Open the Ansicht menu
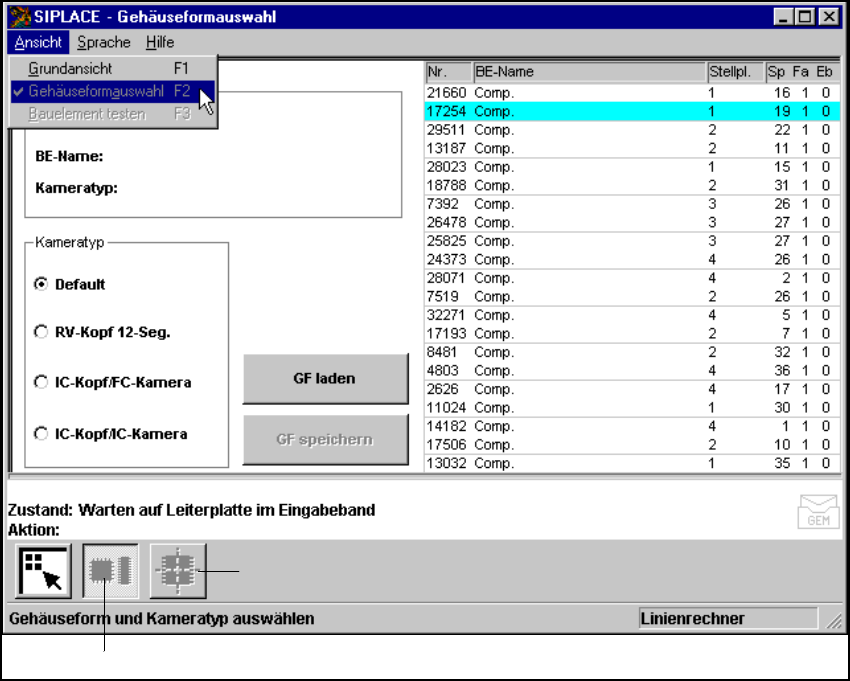Viewport: 850px width, 681px height. (39, 42)
